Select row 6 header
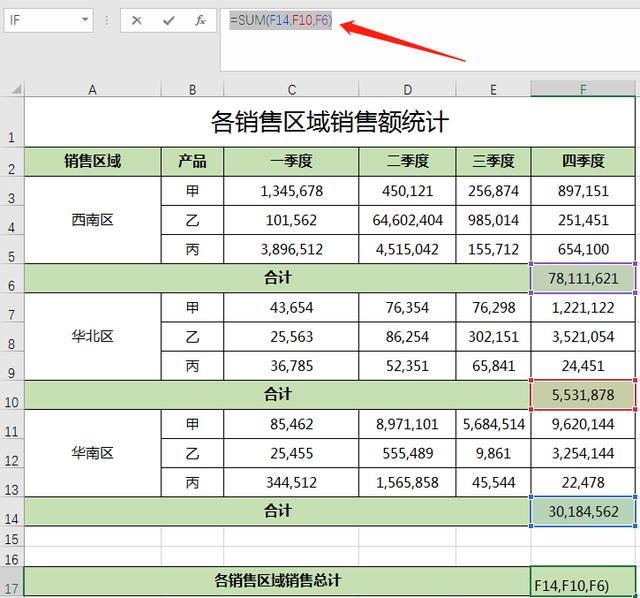 (12, 278)
